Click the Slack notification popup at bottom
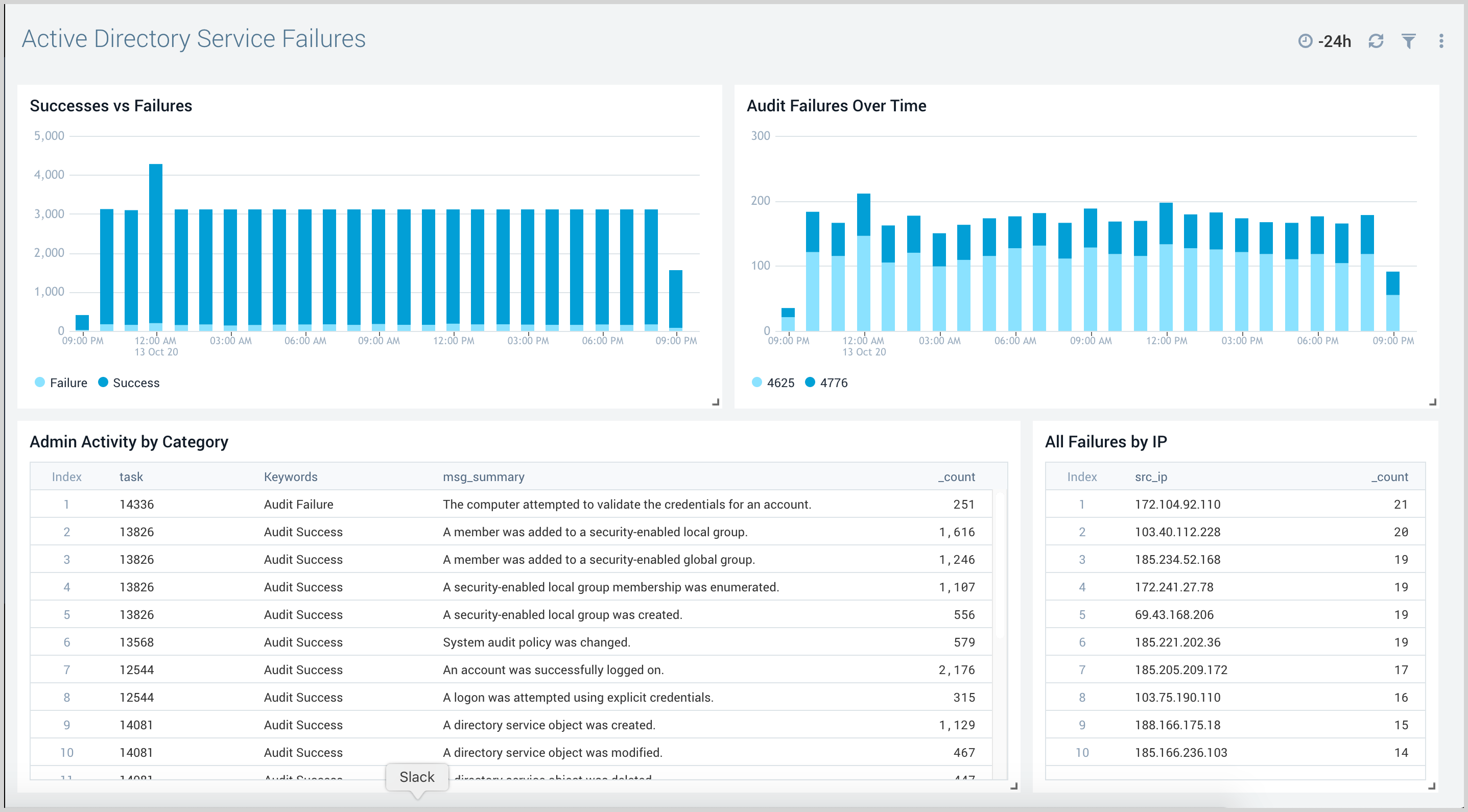 click(x=417, y=777)
